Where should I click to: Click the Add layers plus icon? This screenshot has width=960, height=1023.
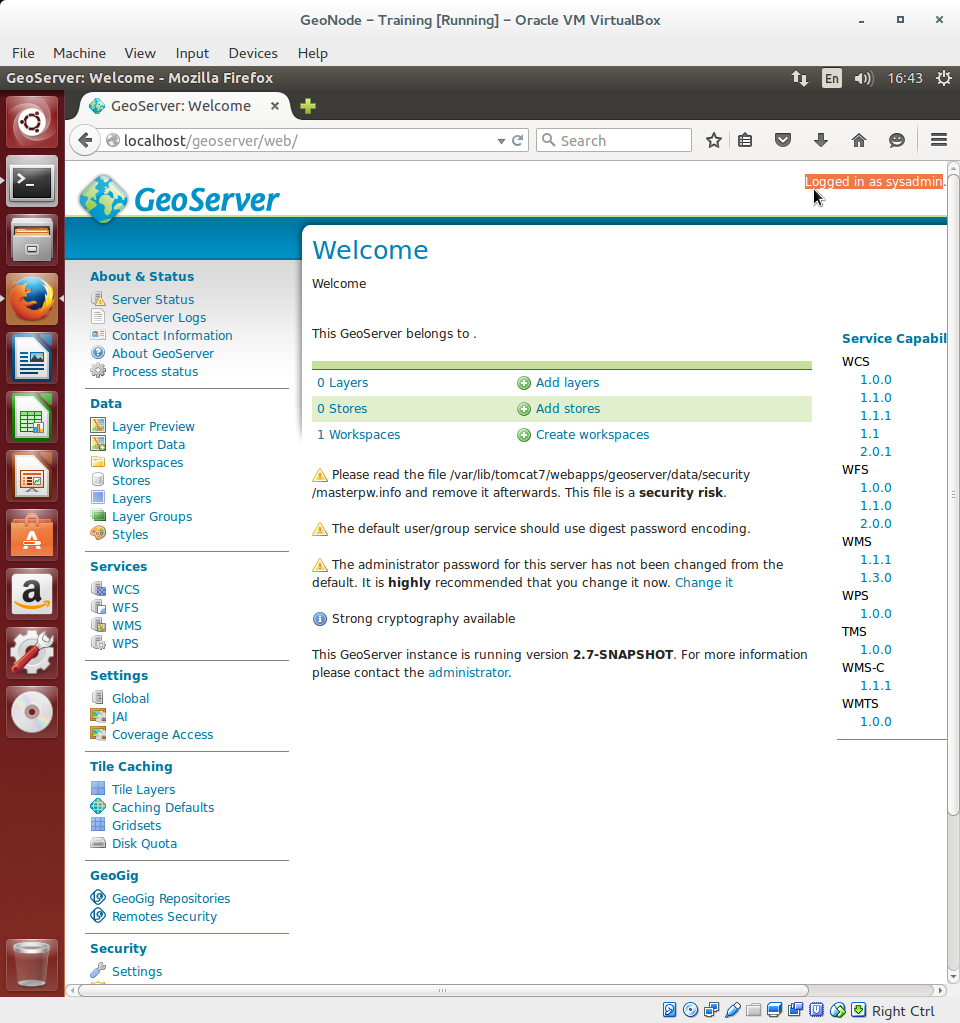(523, 383)
